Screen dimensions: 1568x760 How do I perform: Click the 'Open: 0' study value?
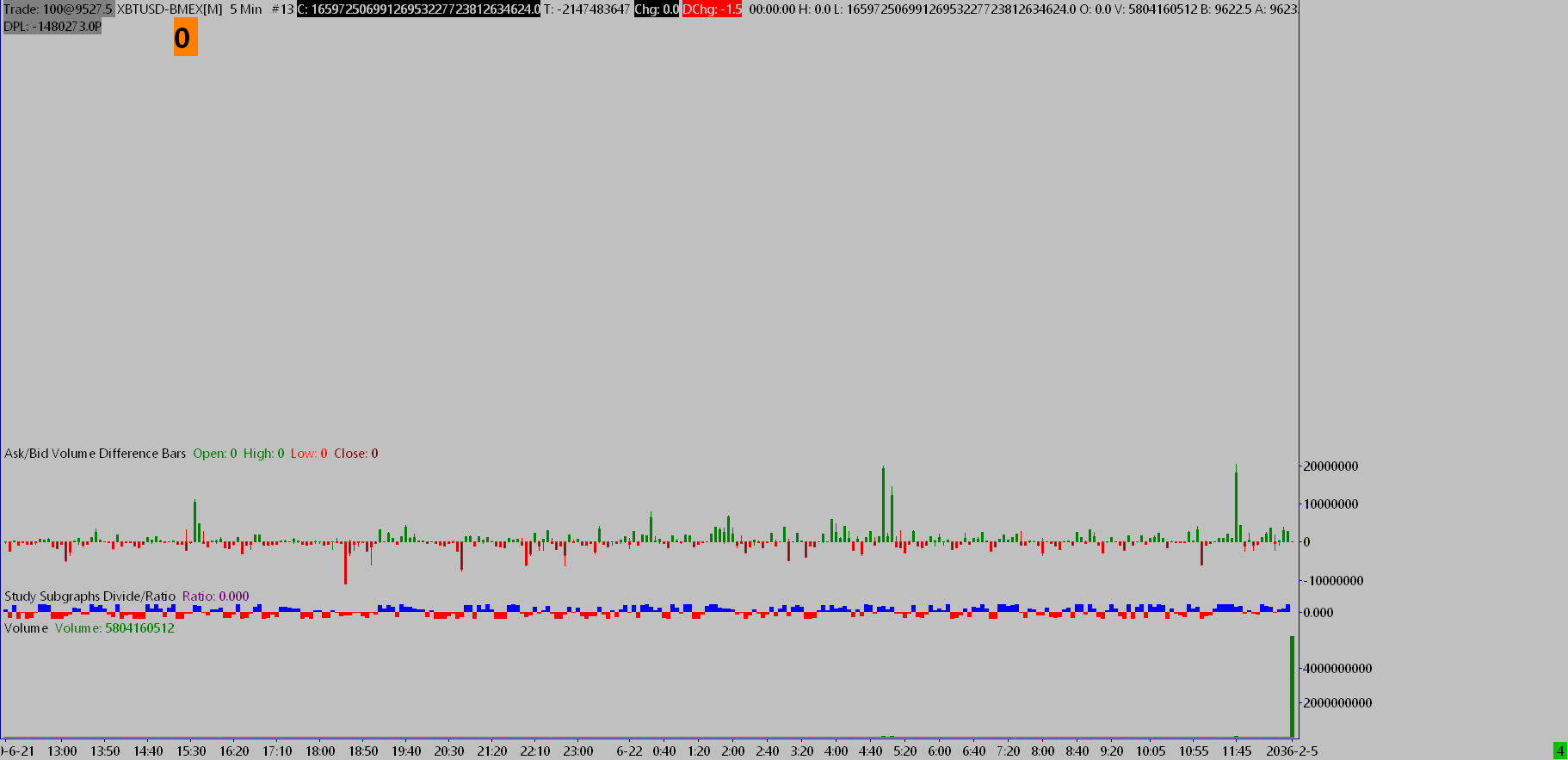(x=215, y=453)
